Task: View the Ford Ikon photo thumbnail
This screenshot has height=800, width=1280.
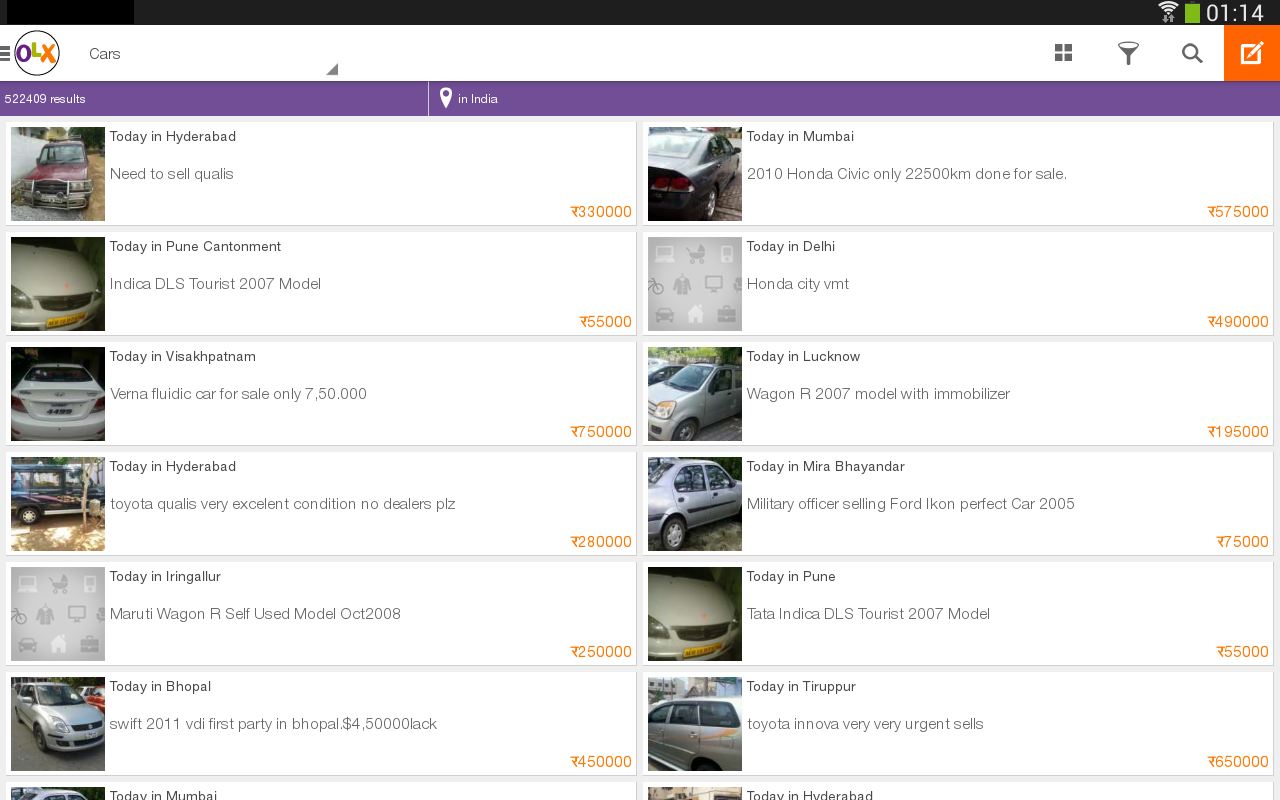Action: [x=695, y=504]
